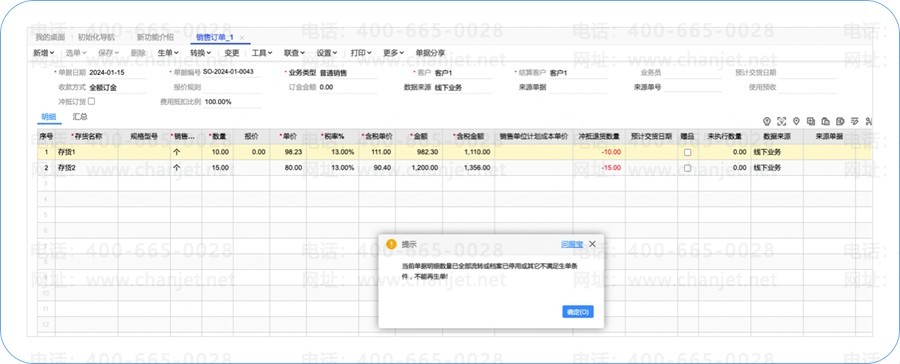Click the 确定(O) button

[x=577, y=312]
